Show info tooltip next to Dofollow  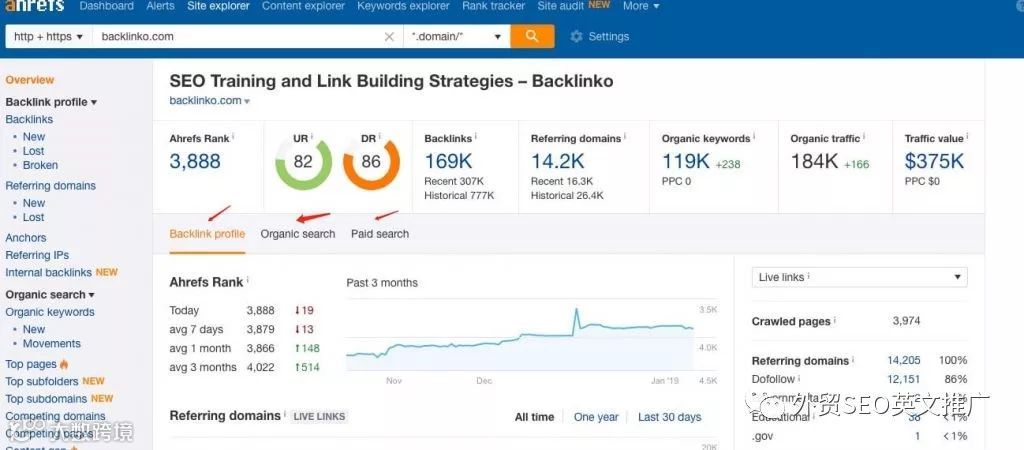(799, 378)
